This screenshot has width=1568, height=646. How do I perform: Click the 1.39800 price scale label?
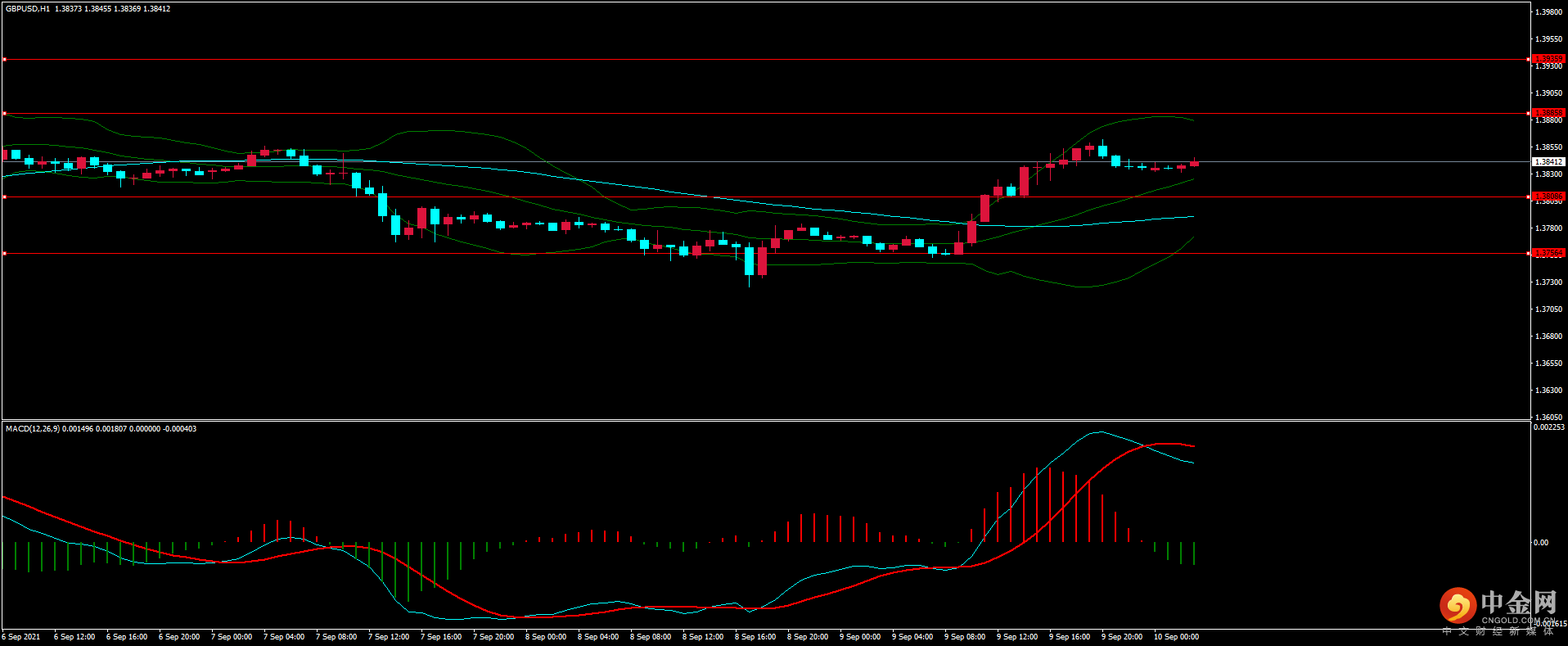click(x=1549, y=12)
